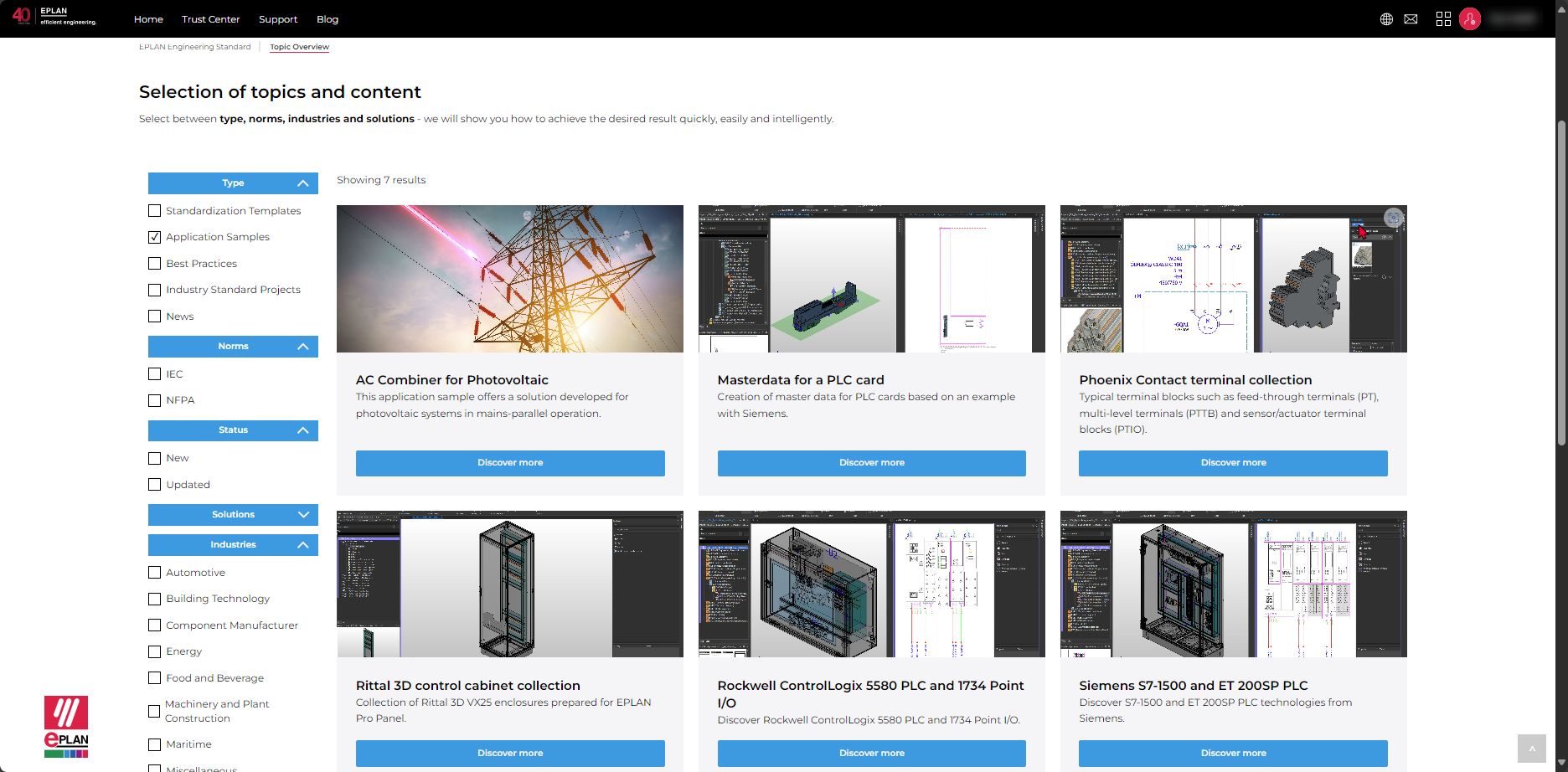Open the Rittal 3D control cabinet thumbnail

(509, 584)
